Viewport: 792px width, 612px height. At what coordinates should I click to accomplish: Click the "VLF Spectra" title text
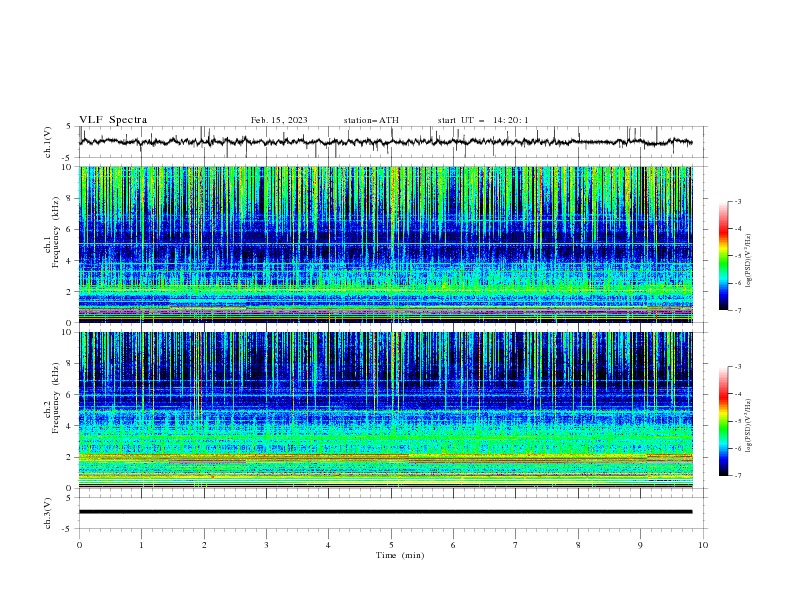coord(113,120)
